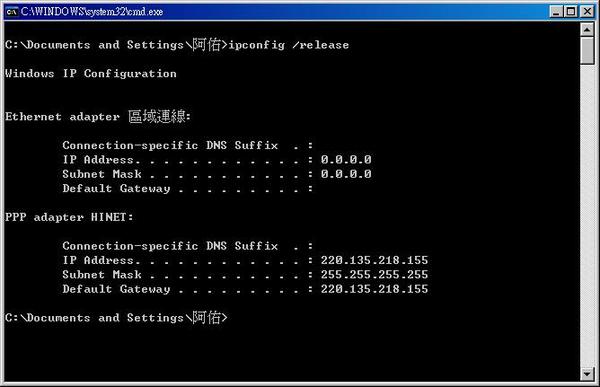This screenshot has height=387, width=600.
Task: Click the Windows IP Configuration line
Action: point(91,73)
